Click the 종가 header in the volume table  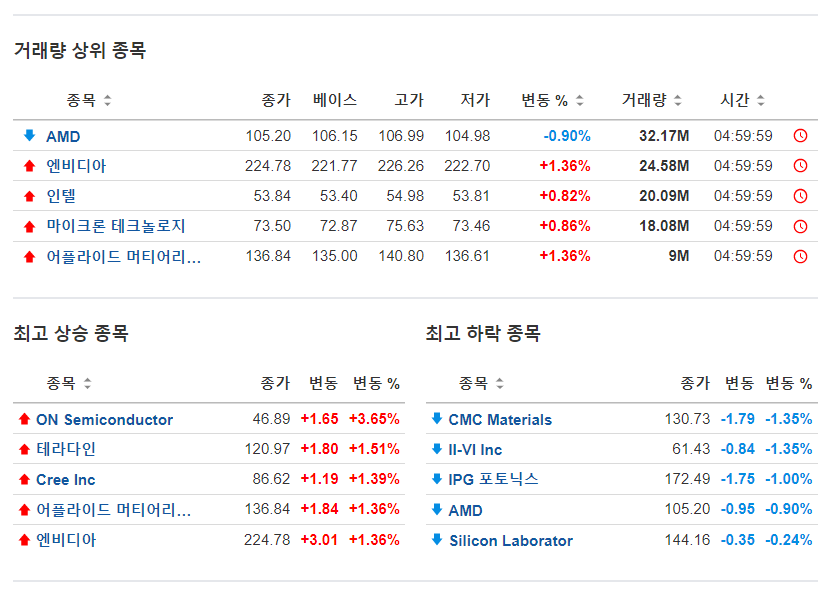(x=276, y=100)
